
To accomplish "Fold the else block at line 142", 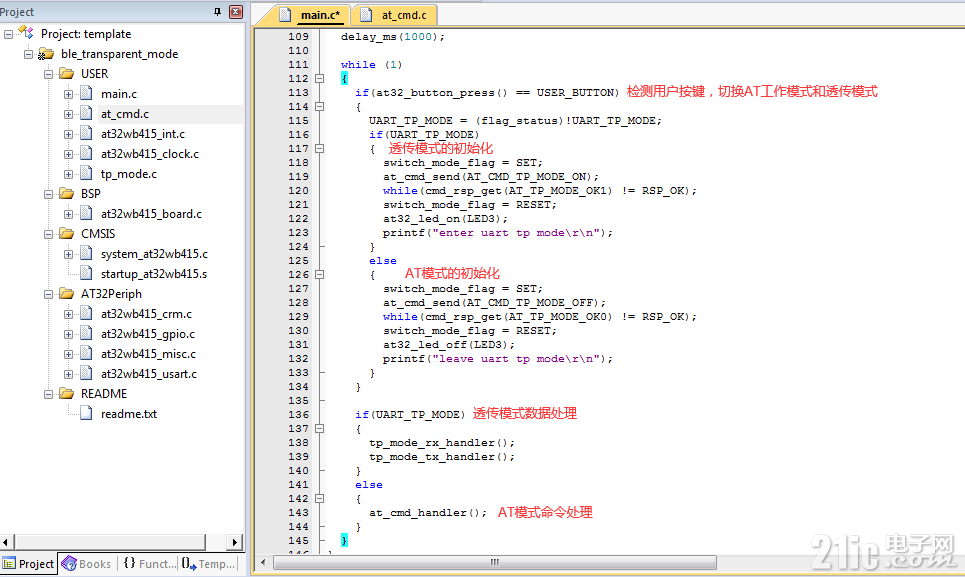I will [319, 498].
